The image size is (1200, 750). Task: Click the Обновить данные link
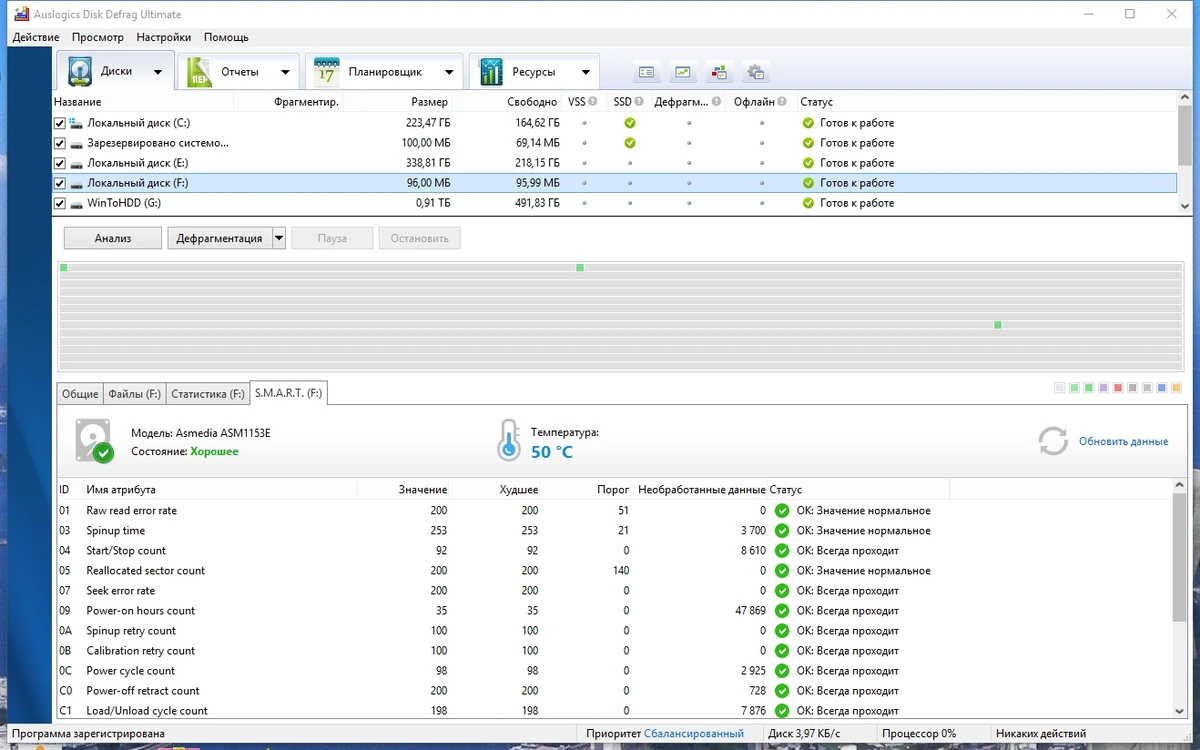[x=1123, y=441]
